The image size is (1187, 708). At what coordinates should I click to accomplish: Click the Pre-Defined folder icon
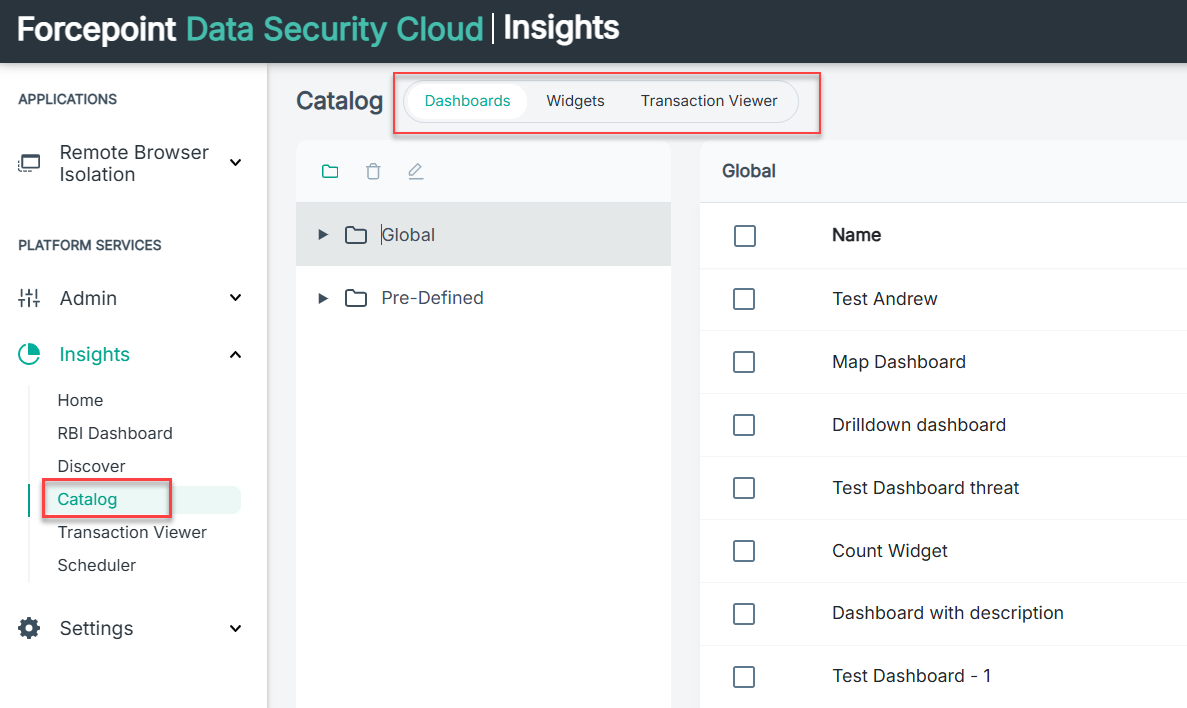click(356, 298)
